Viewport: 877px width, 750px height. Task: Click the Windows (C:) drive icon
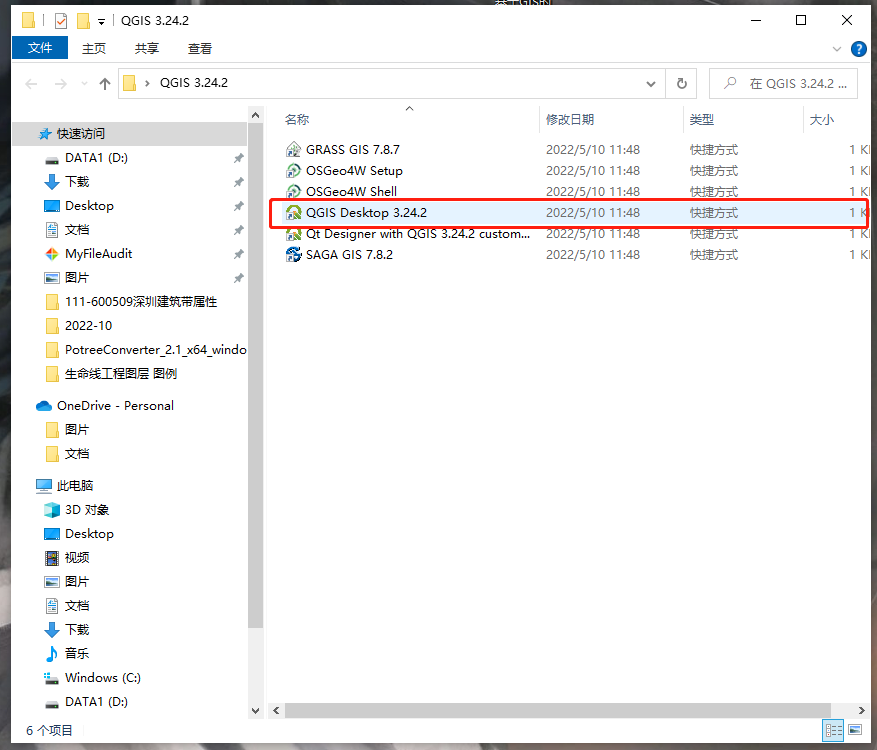click(x=51, y=678)
